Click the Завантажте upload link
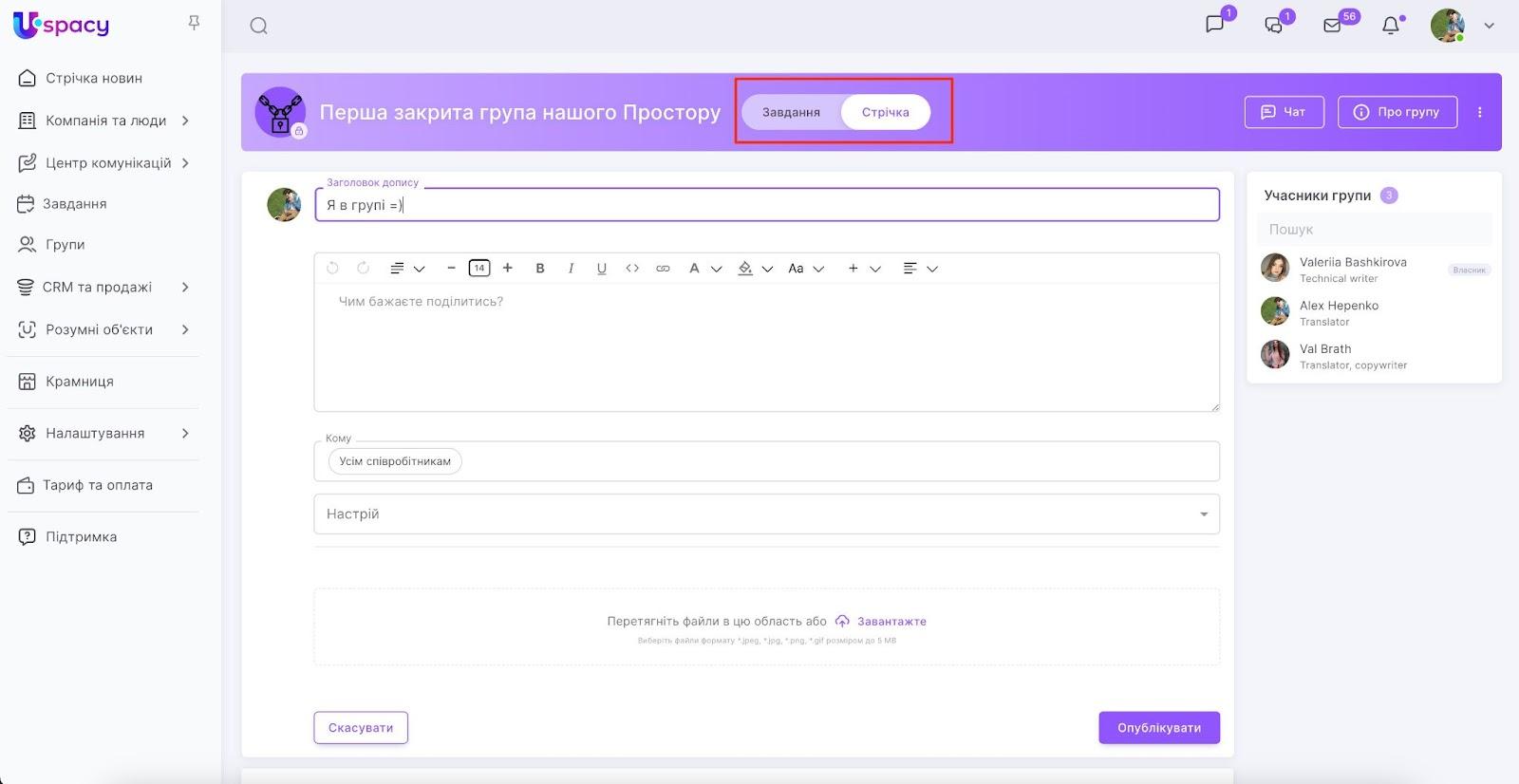Image resolution: width=1519 pixels, height=784 pixels. [x=881, y=622]
